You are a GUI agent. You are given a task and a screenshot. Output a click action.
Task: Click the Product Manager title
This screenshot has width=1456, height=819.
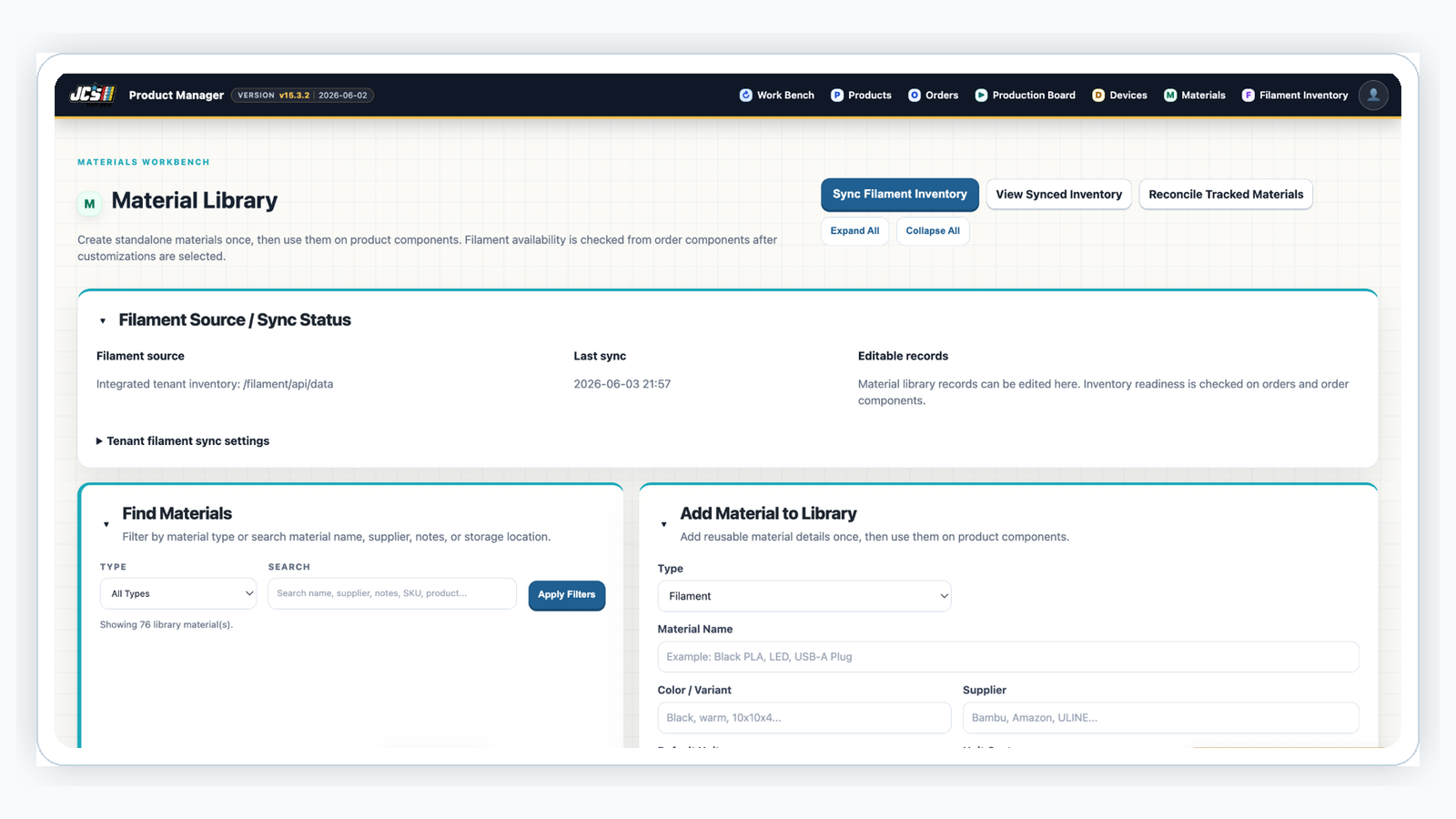point(177,95)
